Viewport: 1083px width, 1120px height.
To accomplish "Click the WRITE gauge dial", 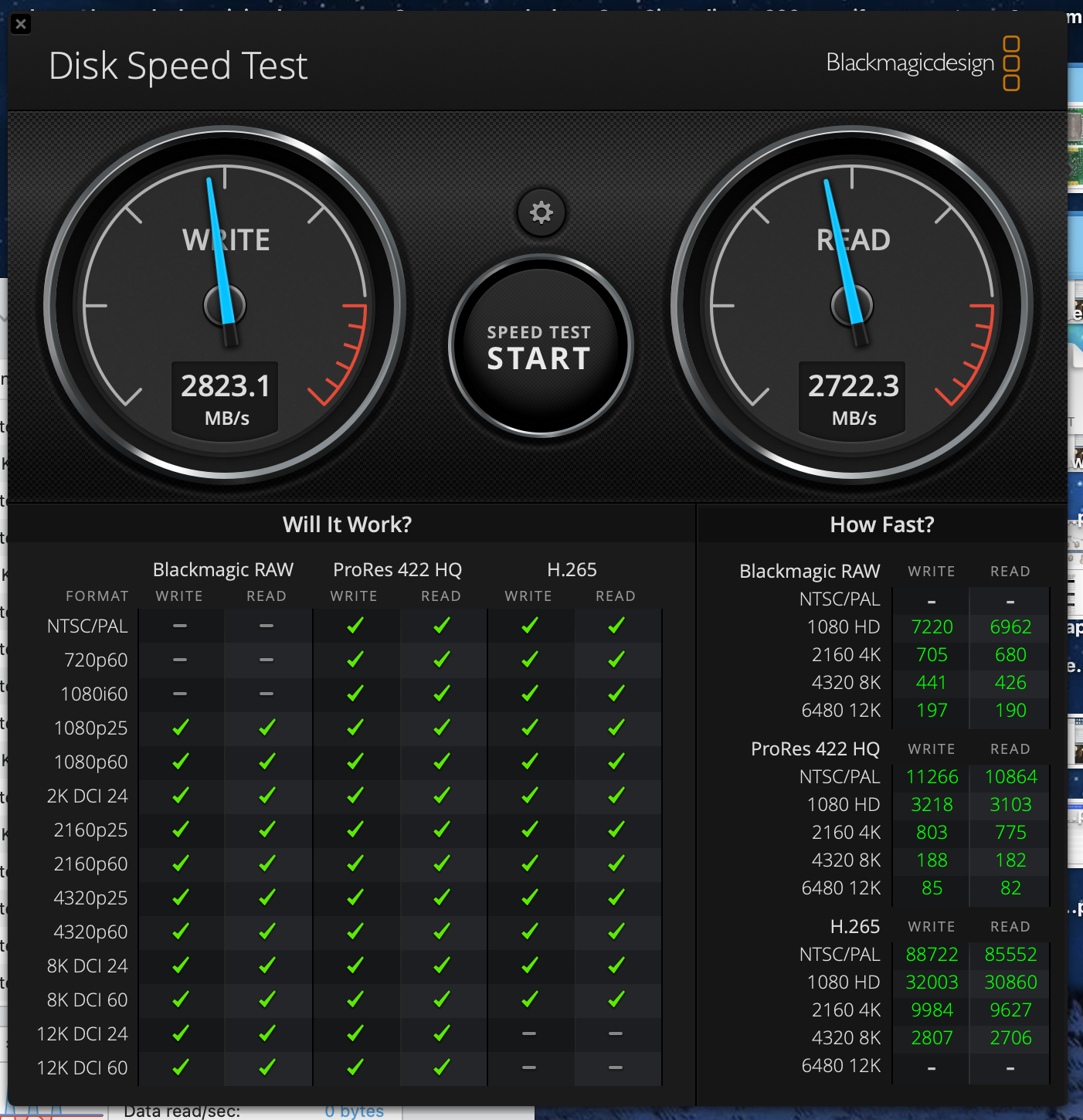I will pos(225,304).
